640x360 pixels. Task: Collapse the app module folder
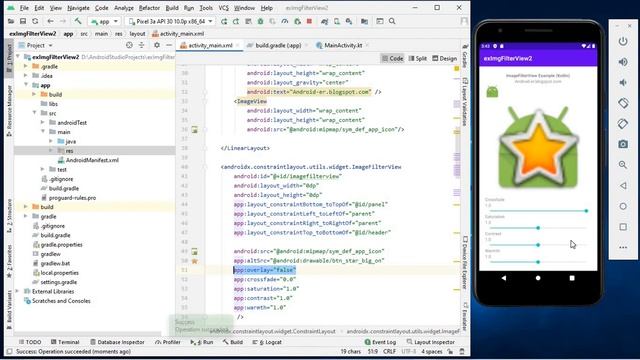point(26,85)
